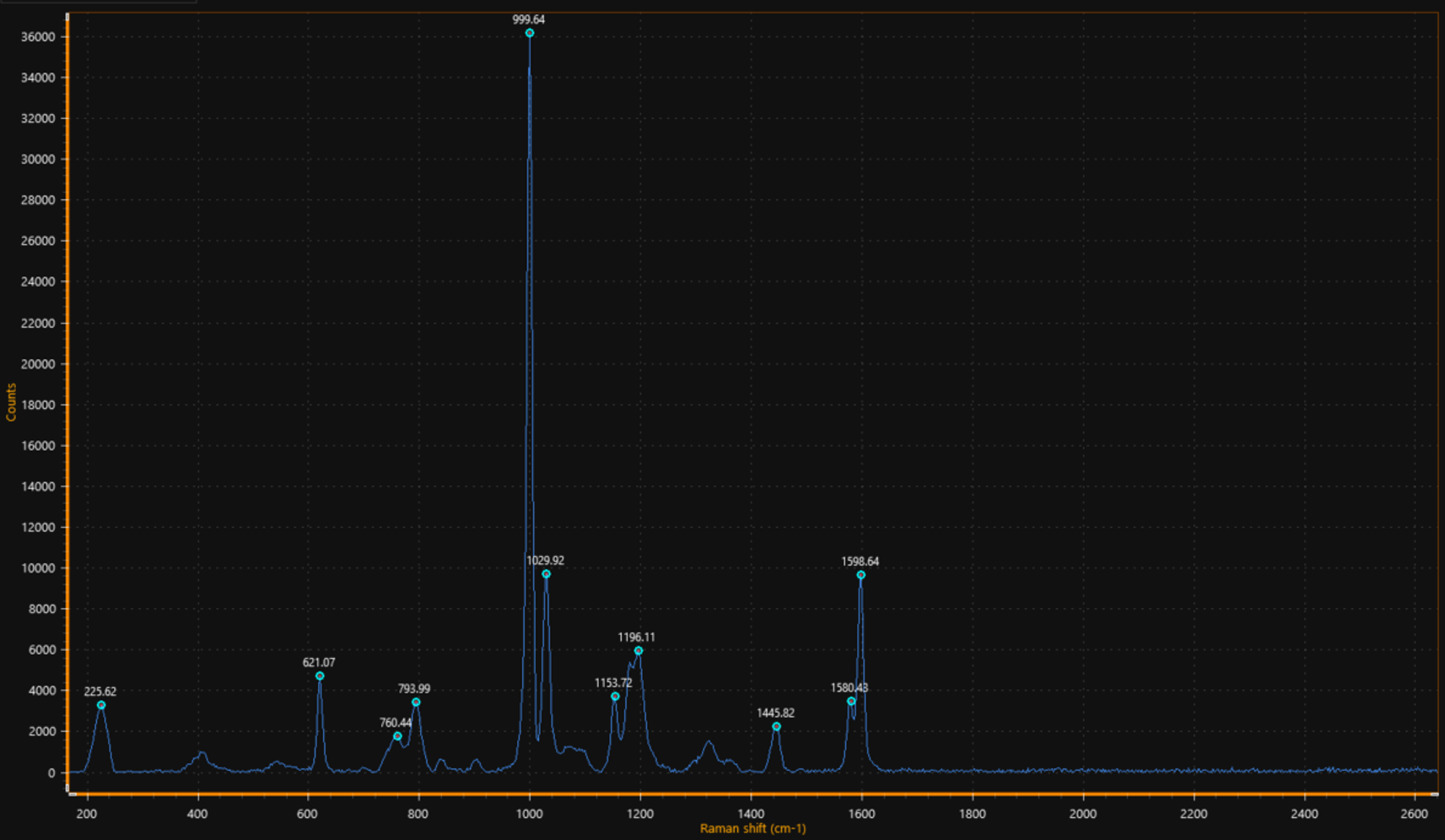
Task: Click the 200 tick label on Raman shift axis
Action: point(86,814)
